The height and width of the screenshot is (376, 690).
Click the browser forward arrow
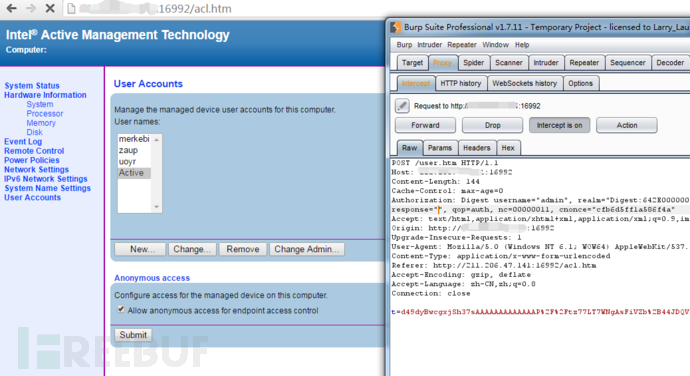(30, 8)
